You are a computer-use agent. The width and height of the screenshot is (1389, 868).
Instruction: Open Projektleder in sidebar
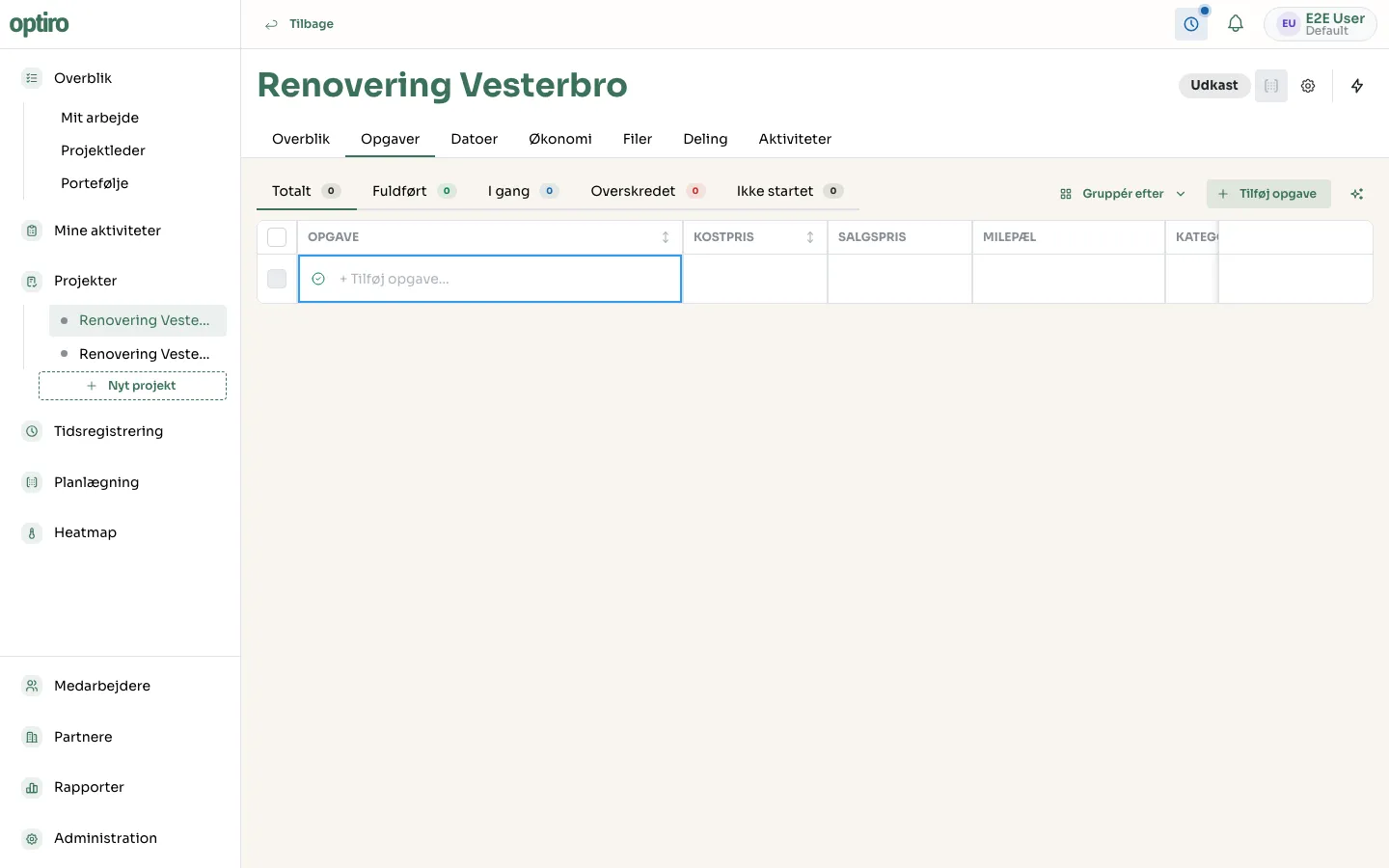click(103, 150)
